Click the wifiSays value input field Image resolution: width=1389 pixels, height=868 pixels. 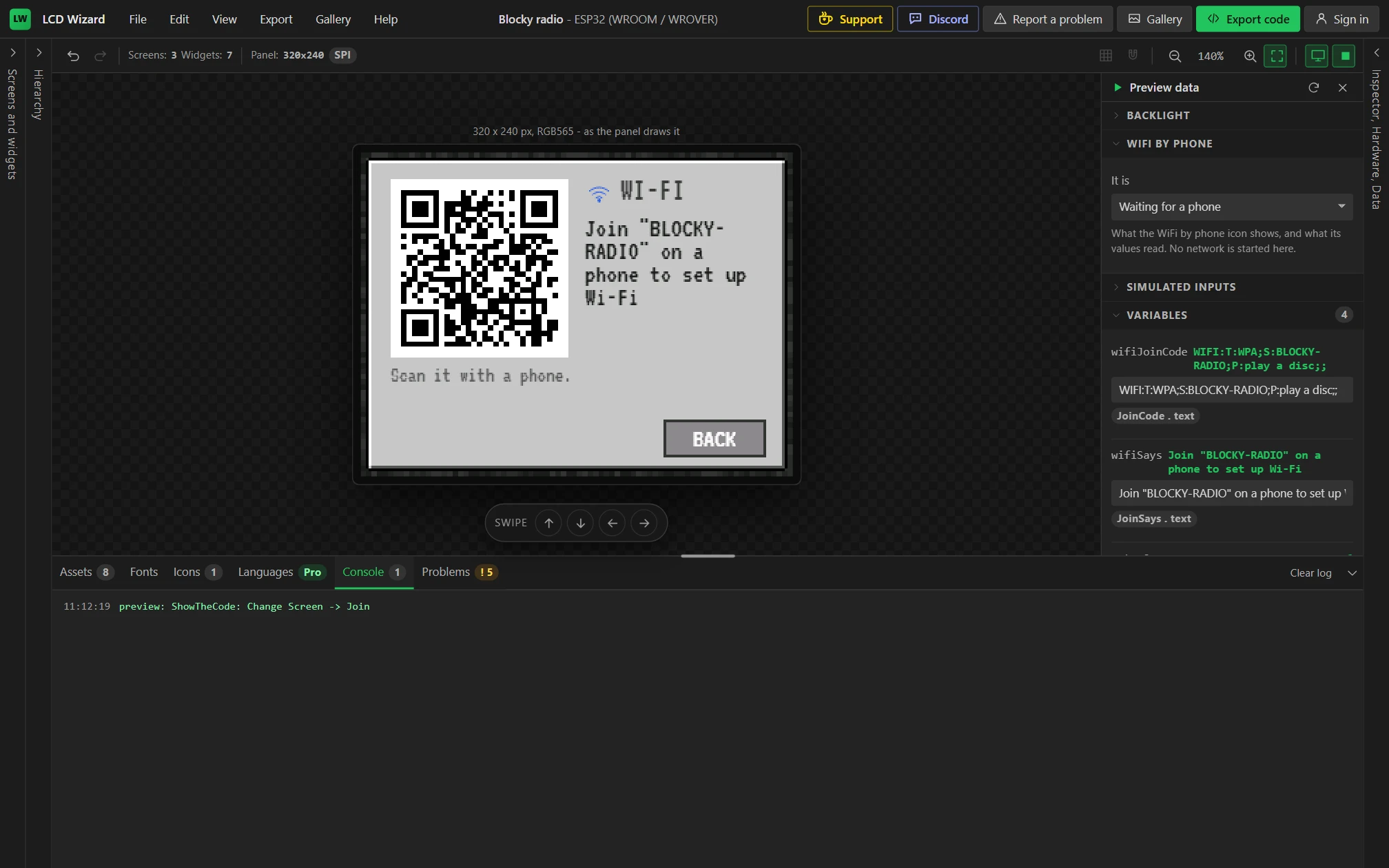click(1231, 493)
